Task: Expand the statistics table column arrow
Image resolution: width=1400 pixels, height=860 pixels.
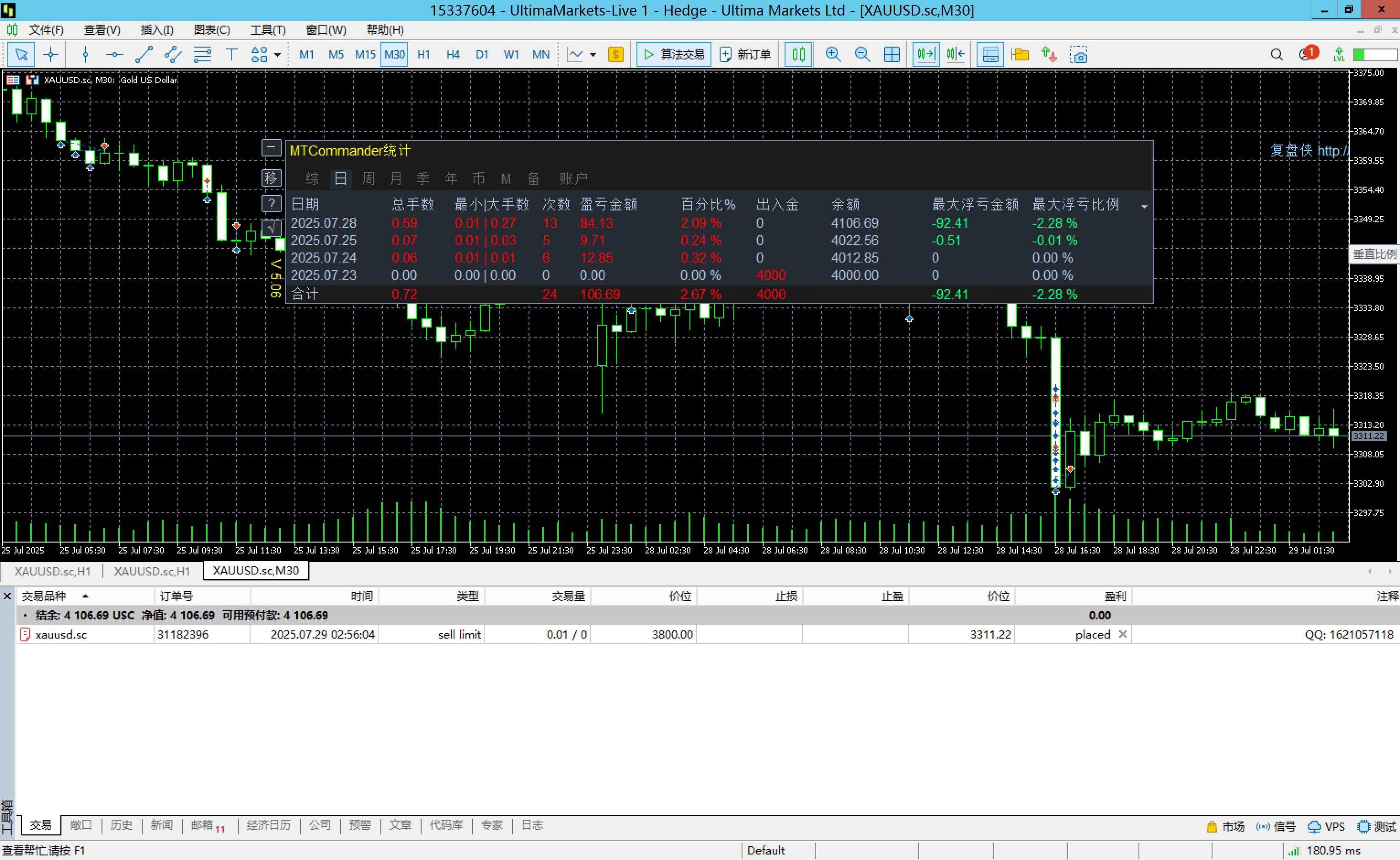Action: click(x=1144, y=206)
